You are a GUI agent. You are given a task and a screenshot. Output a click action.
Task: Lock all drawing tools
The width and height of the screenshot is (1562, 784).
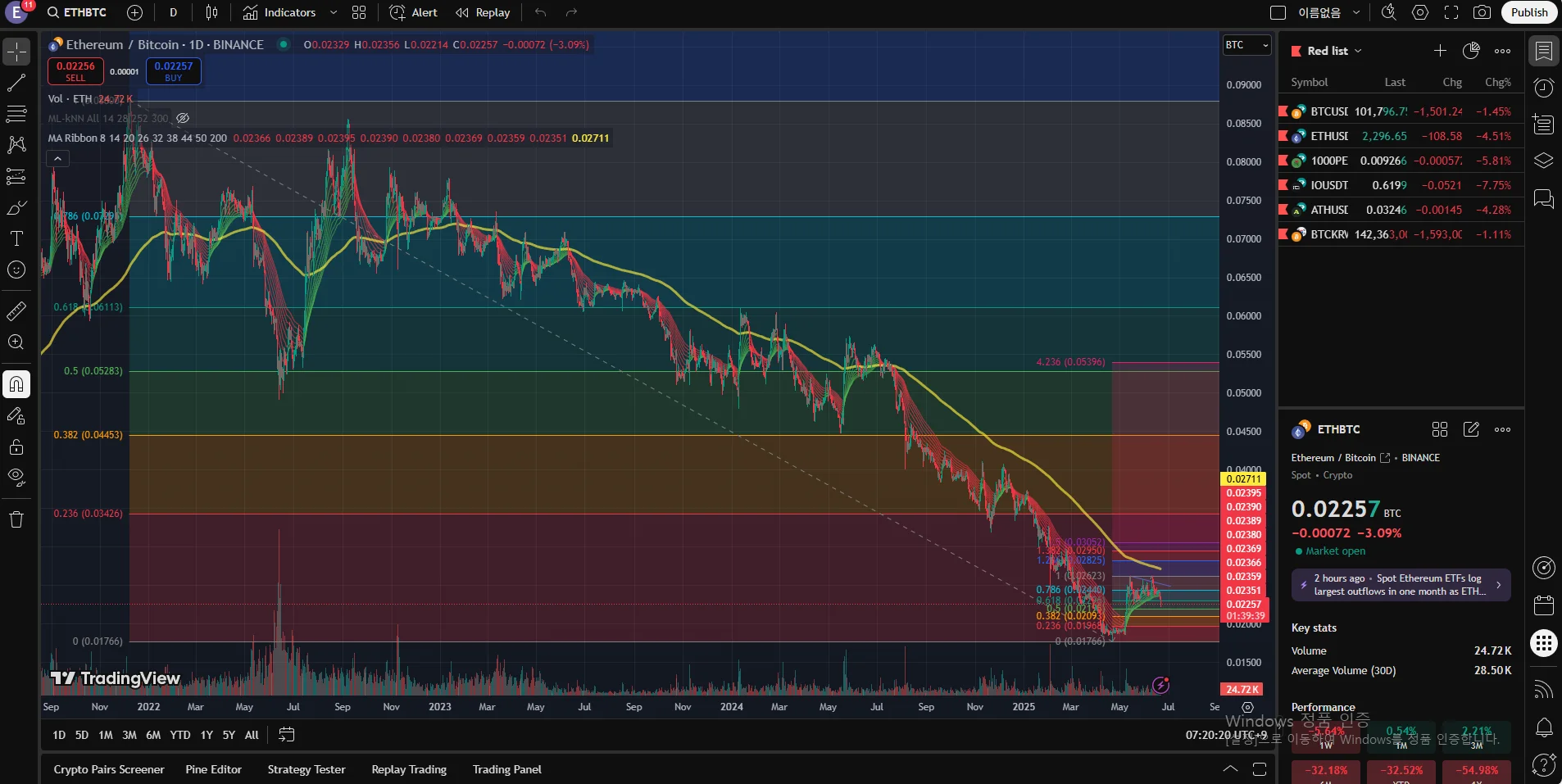16,446
